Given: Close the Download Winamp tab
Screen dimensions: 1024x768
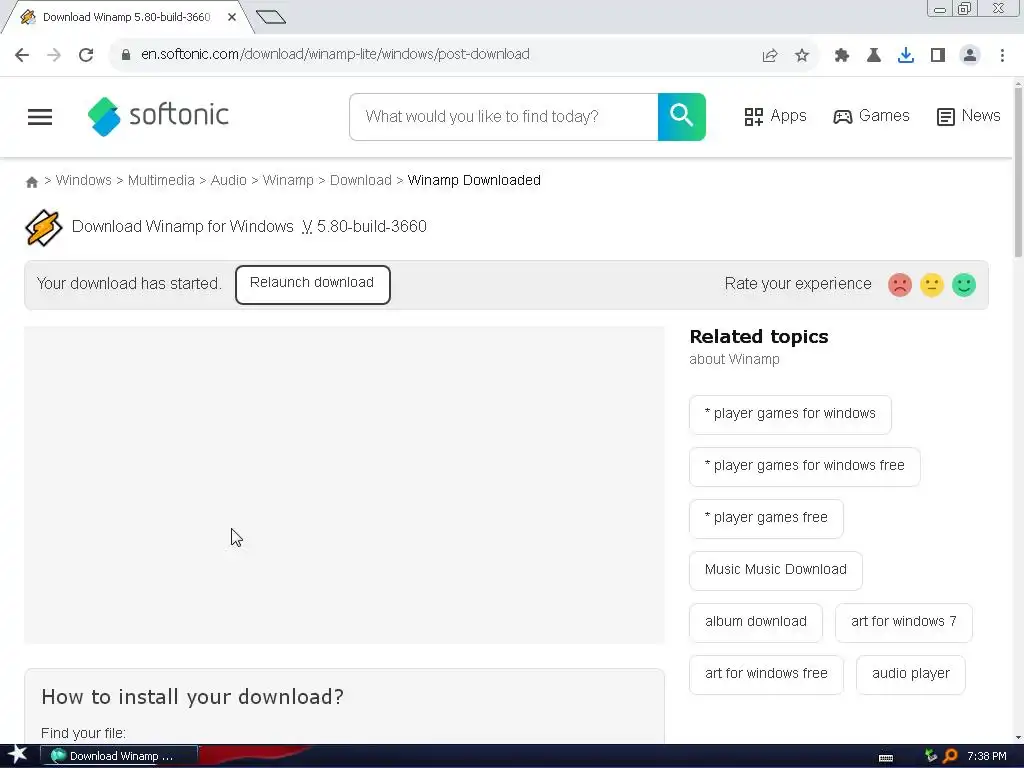Looking at the screenshot, I should click(232, 17).
